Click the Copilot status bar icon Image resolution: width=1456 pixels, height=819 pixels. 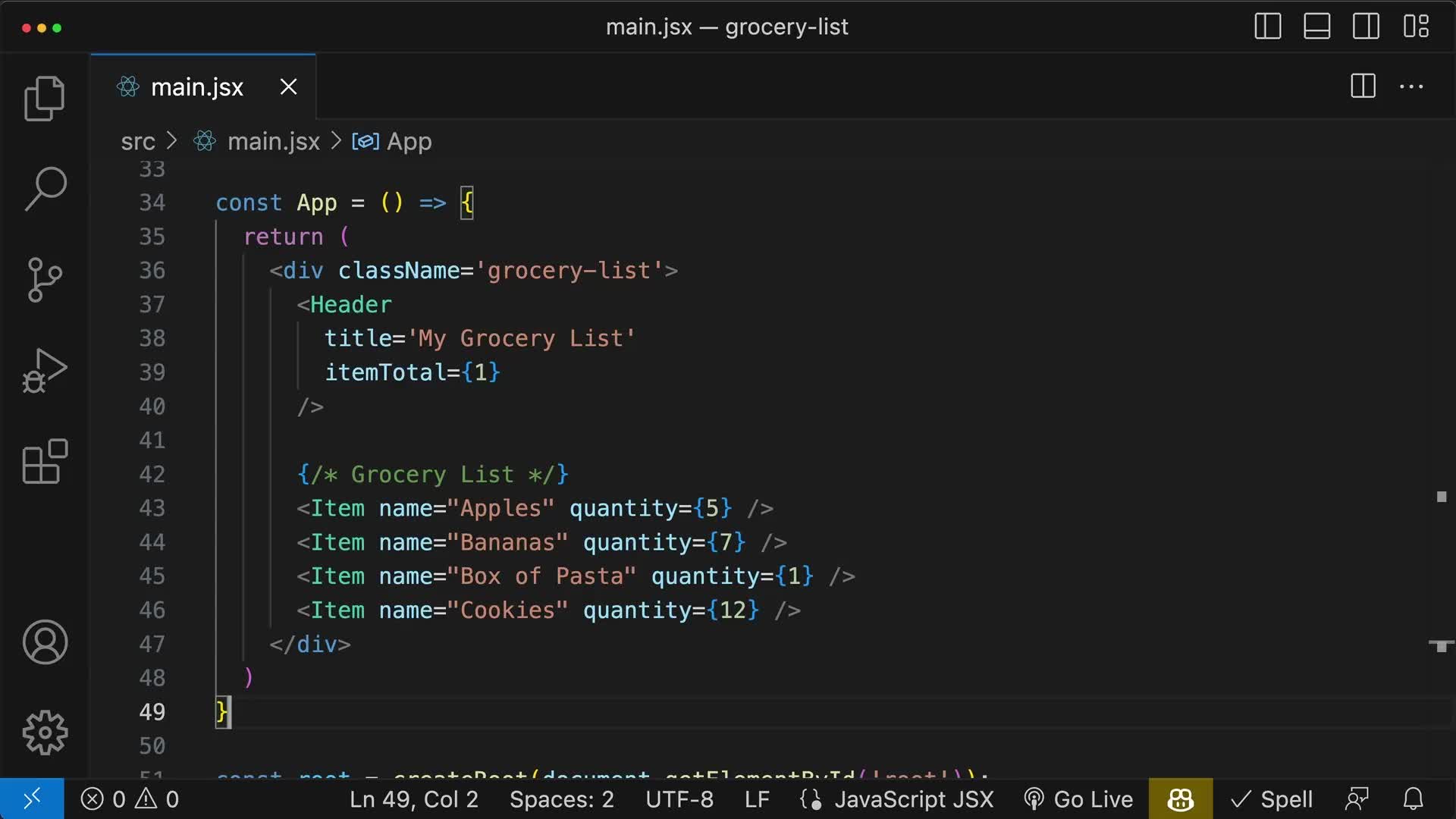[x=1180, y=799]
